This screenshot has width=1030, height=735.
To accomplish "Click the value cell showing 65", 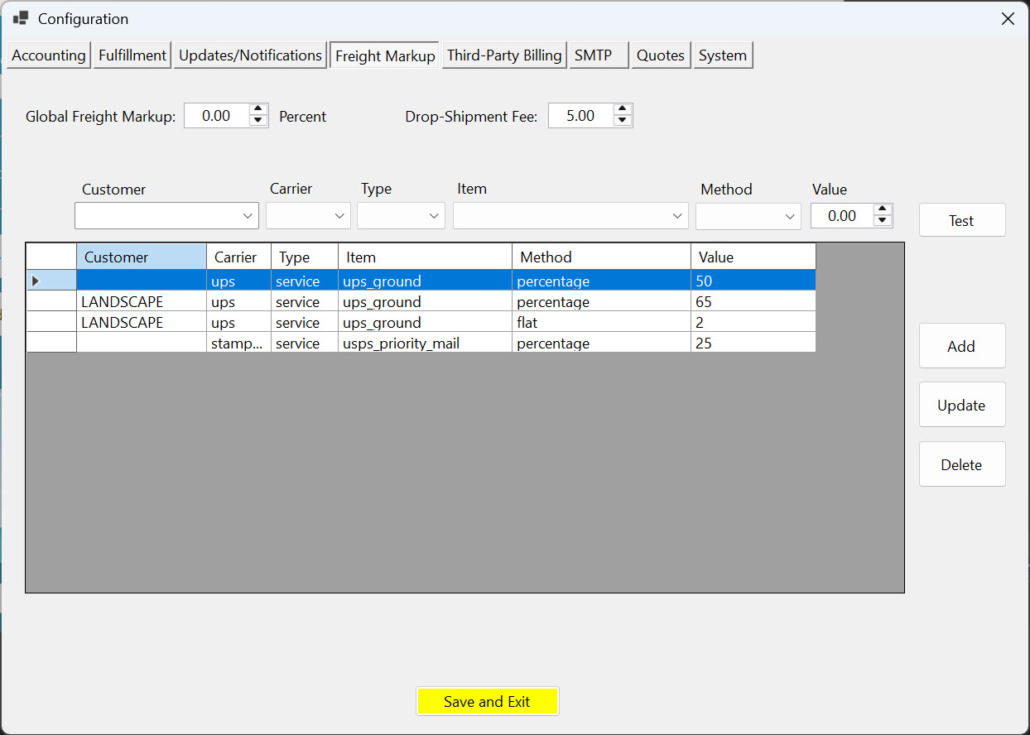I will click(753, 301).
